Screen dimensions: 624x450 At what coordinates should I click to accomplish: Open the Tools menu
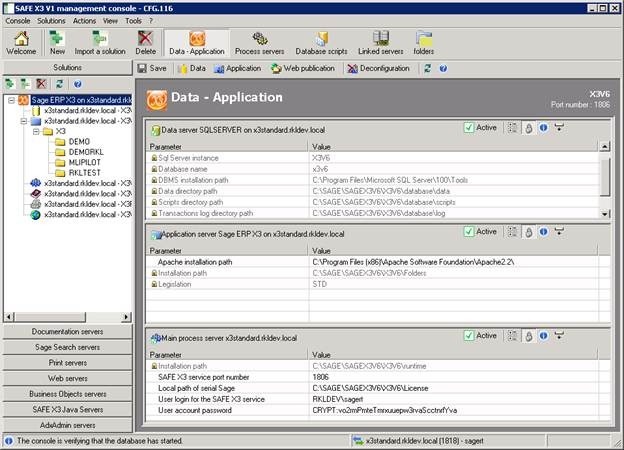132,20
